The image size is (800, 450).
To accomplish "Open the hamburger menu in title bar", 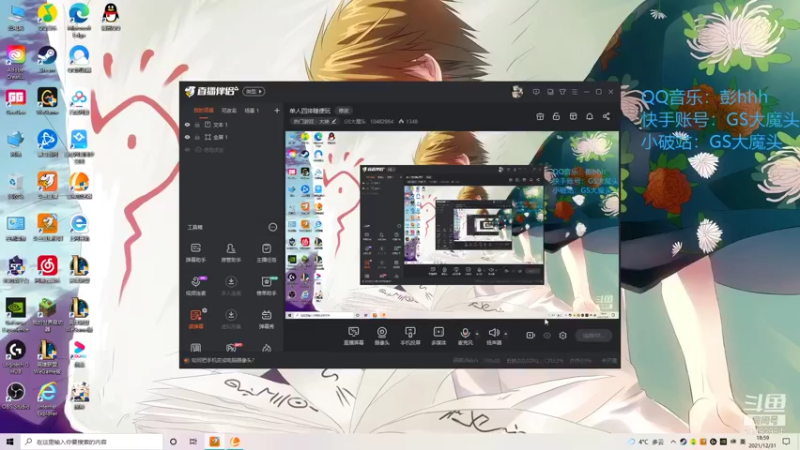I will 574,92.
